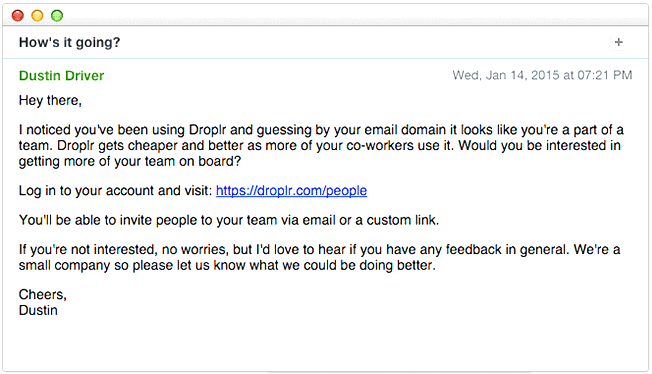Image resolution: width=652 pixels, height=374 pixels.
Task: Click sender name Dustin Driver
Action: 62,76
